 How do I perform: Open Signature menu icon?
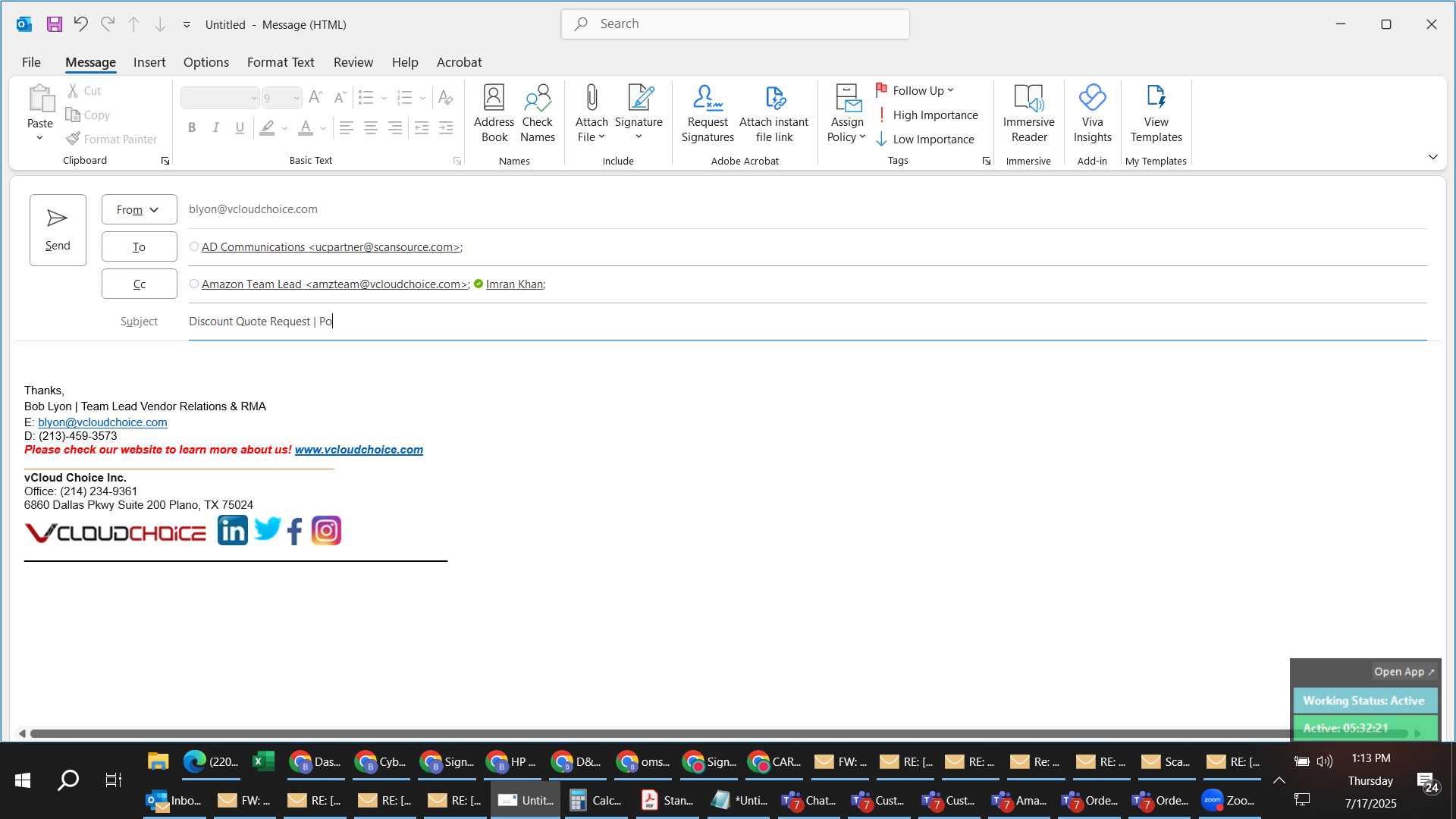[x=639, y=114]
